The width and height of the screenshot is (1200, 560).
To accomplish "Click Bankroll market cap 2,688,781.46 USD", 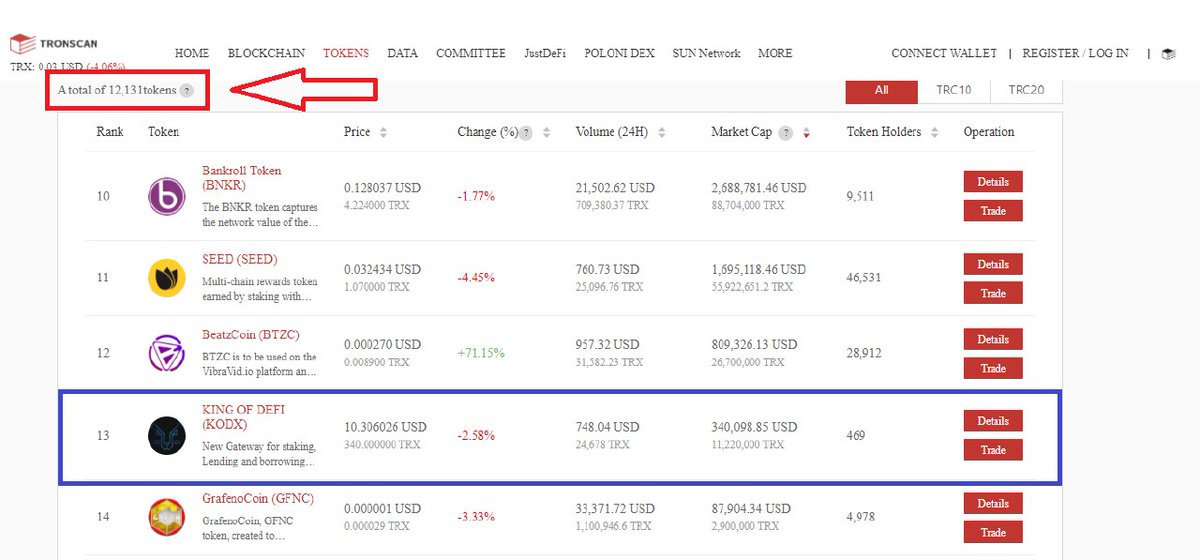I will pyautogui.click(x=759, y=188).
